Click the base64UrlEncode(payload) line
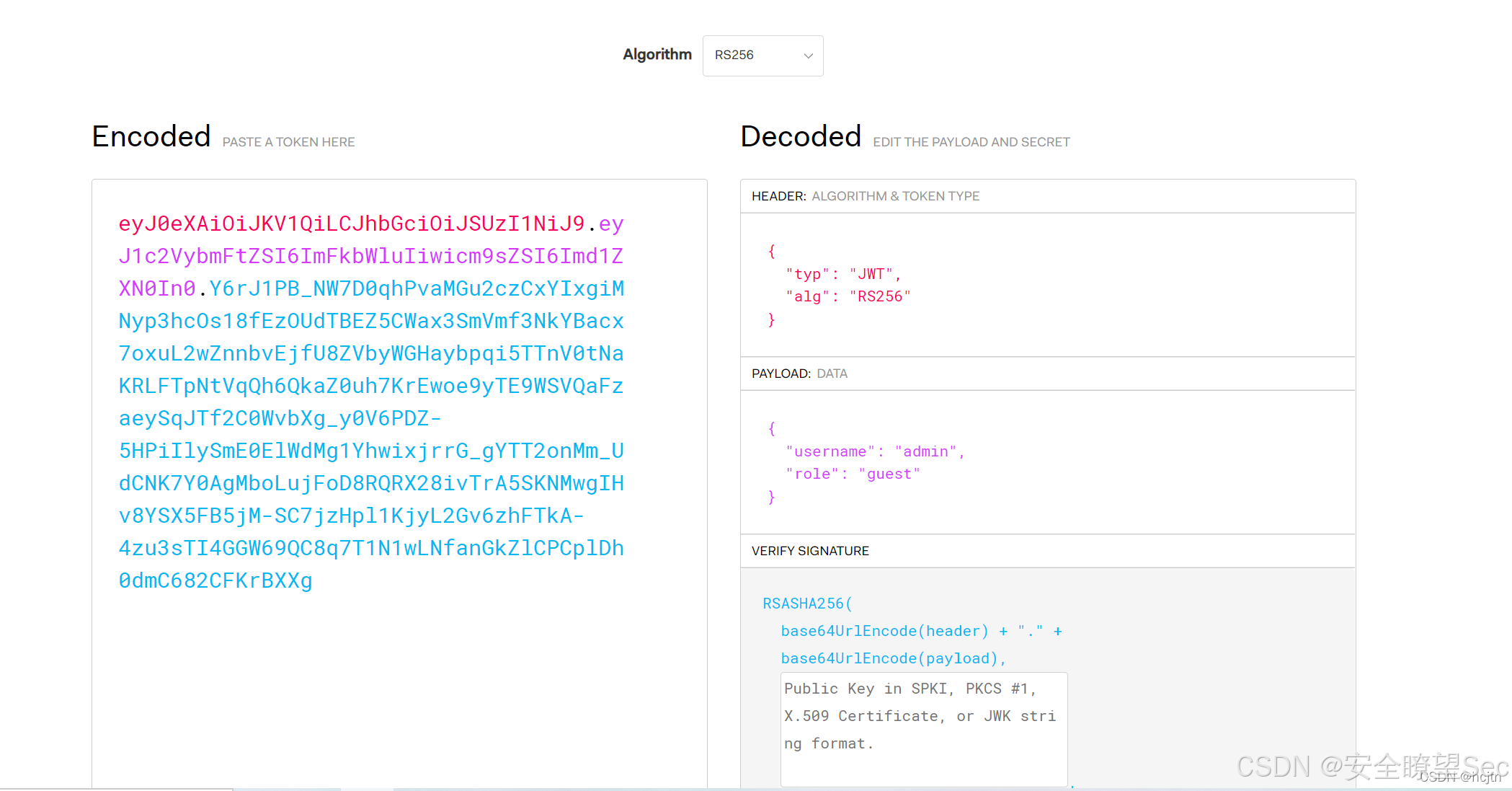The width and height of the screenshot is (1512, 791). 892,658
